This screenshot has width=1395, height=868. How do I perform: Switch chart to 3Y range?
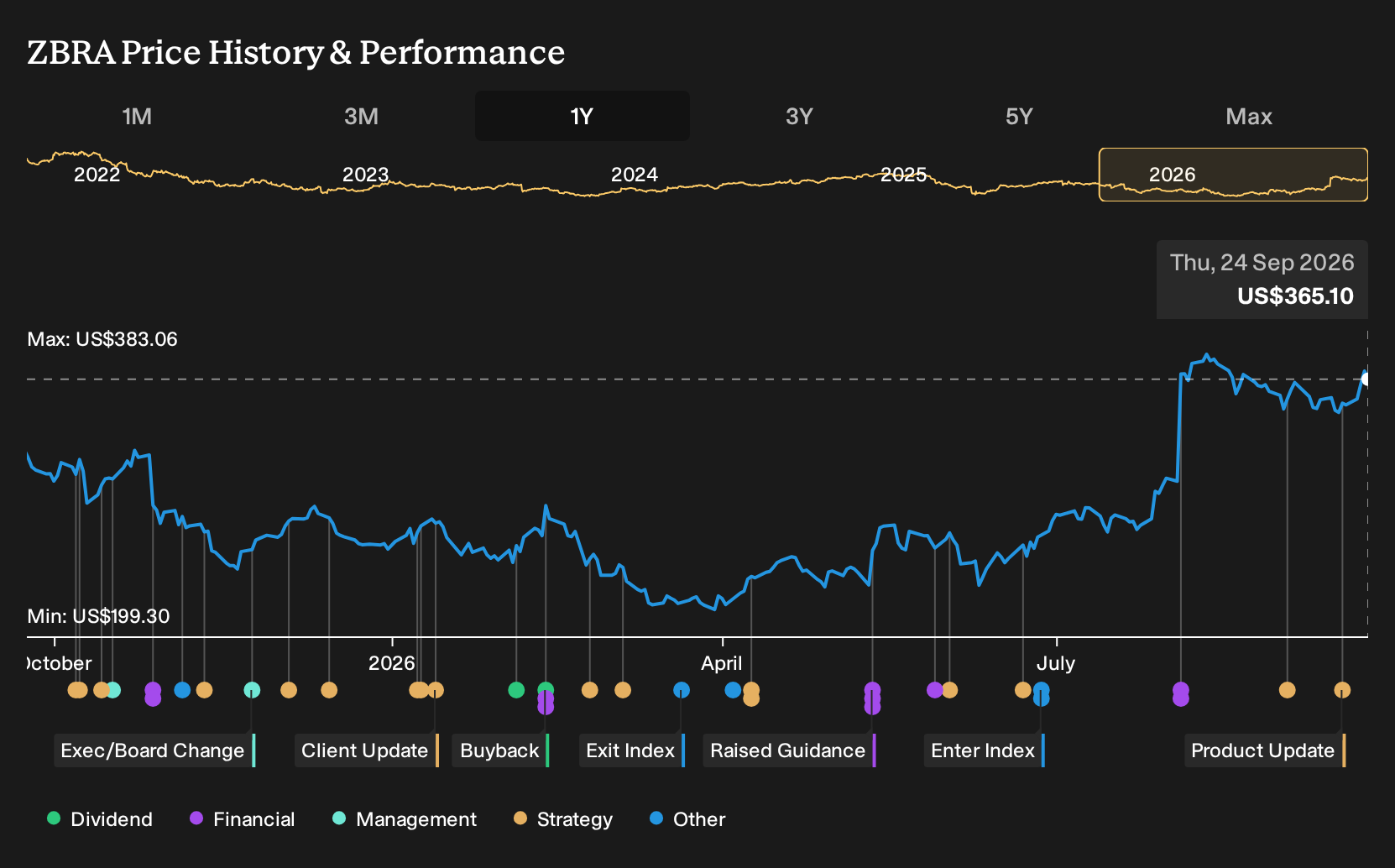point(799,116)
